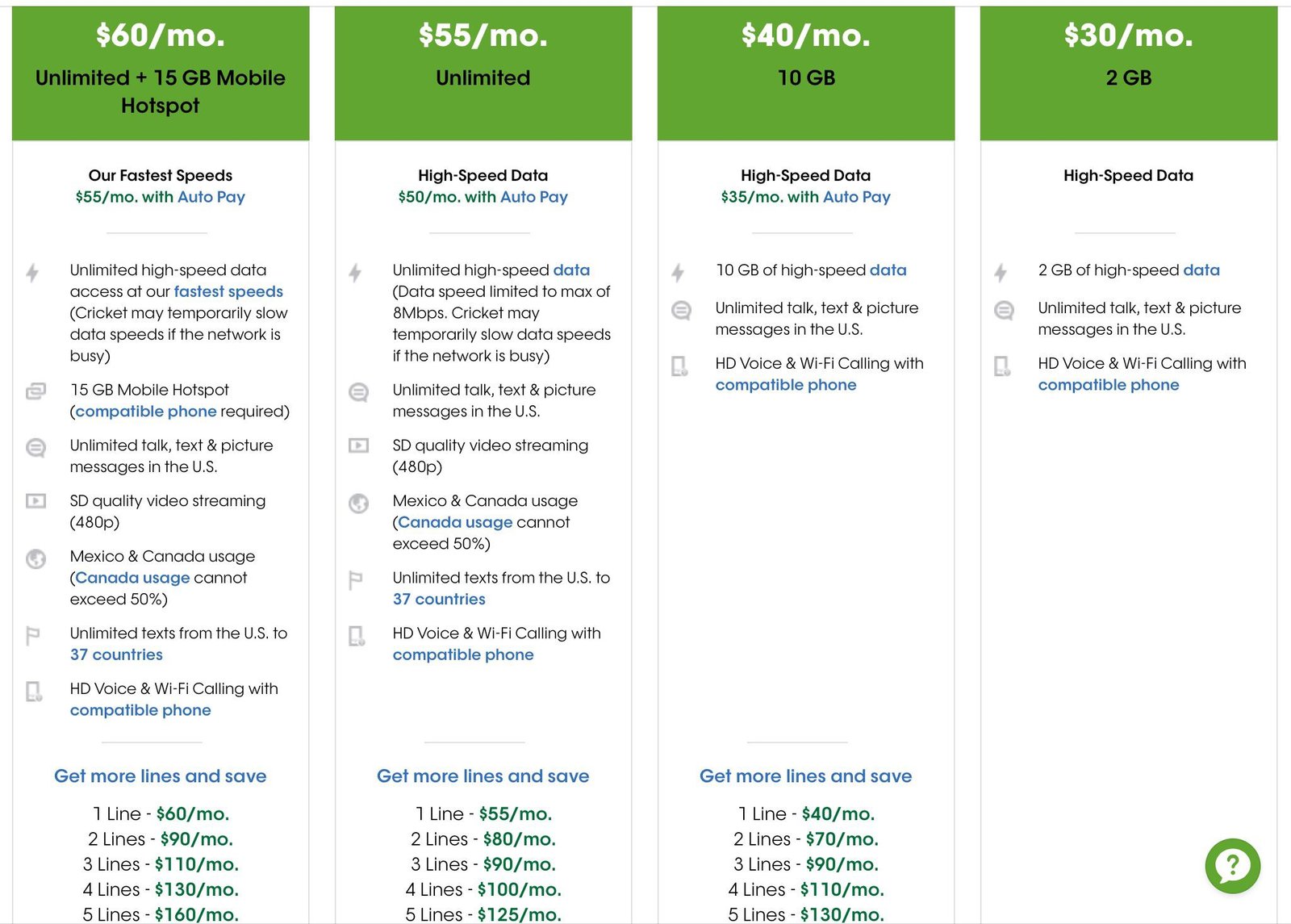Click '2 Lines - $90/mo.' price row
The height and width of the screenshot is (924, 1291).
click(x=161, y=839)
